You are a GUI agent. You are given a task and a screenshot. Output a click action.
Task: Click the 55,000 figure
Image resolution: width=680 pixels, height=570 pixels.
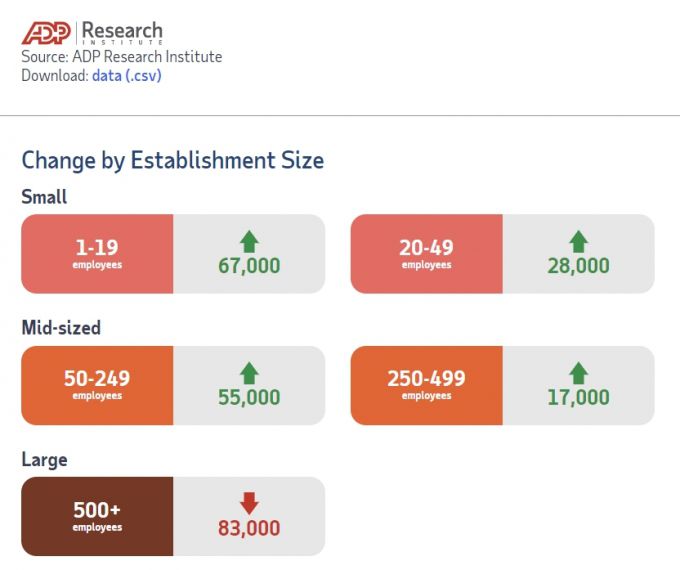tap(249, 397)
